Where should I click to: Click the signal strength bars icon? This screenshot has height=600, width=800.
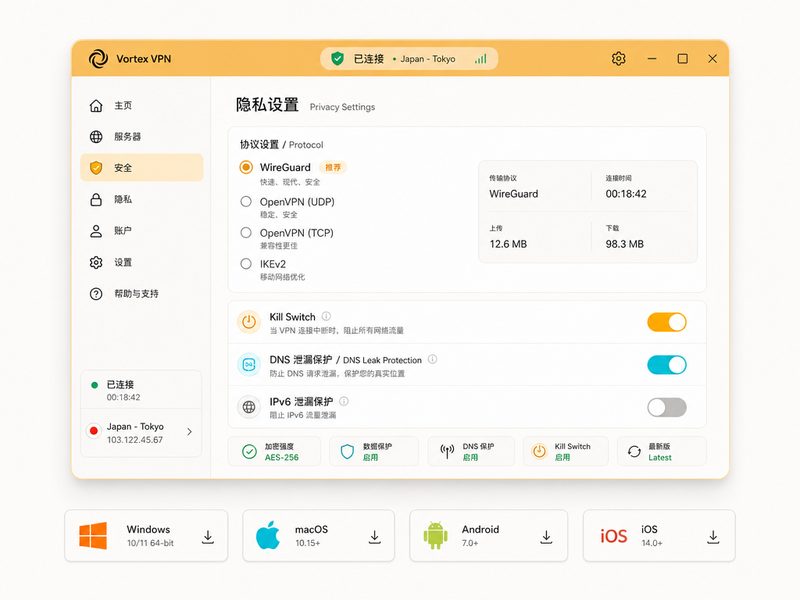[x=481, y=59]
